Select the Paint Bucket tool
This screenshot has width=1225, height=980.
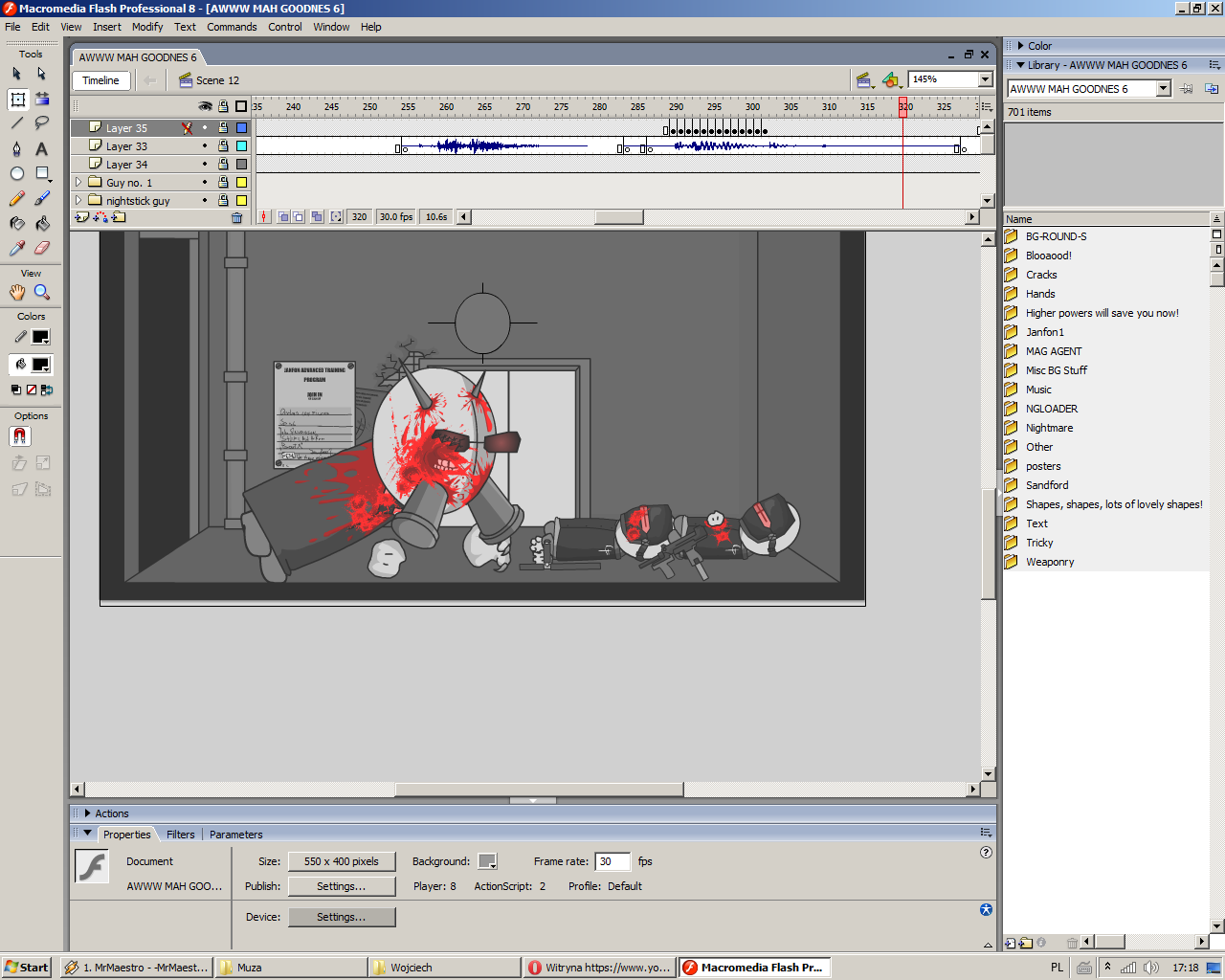click(x=42, y=223)
